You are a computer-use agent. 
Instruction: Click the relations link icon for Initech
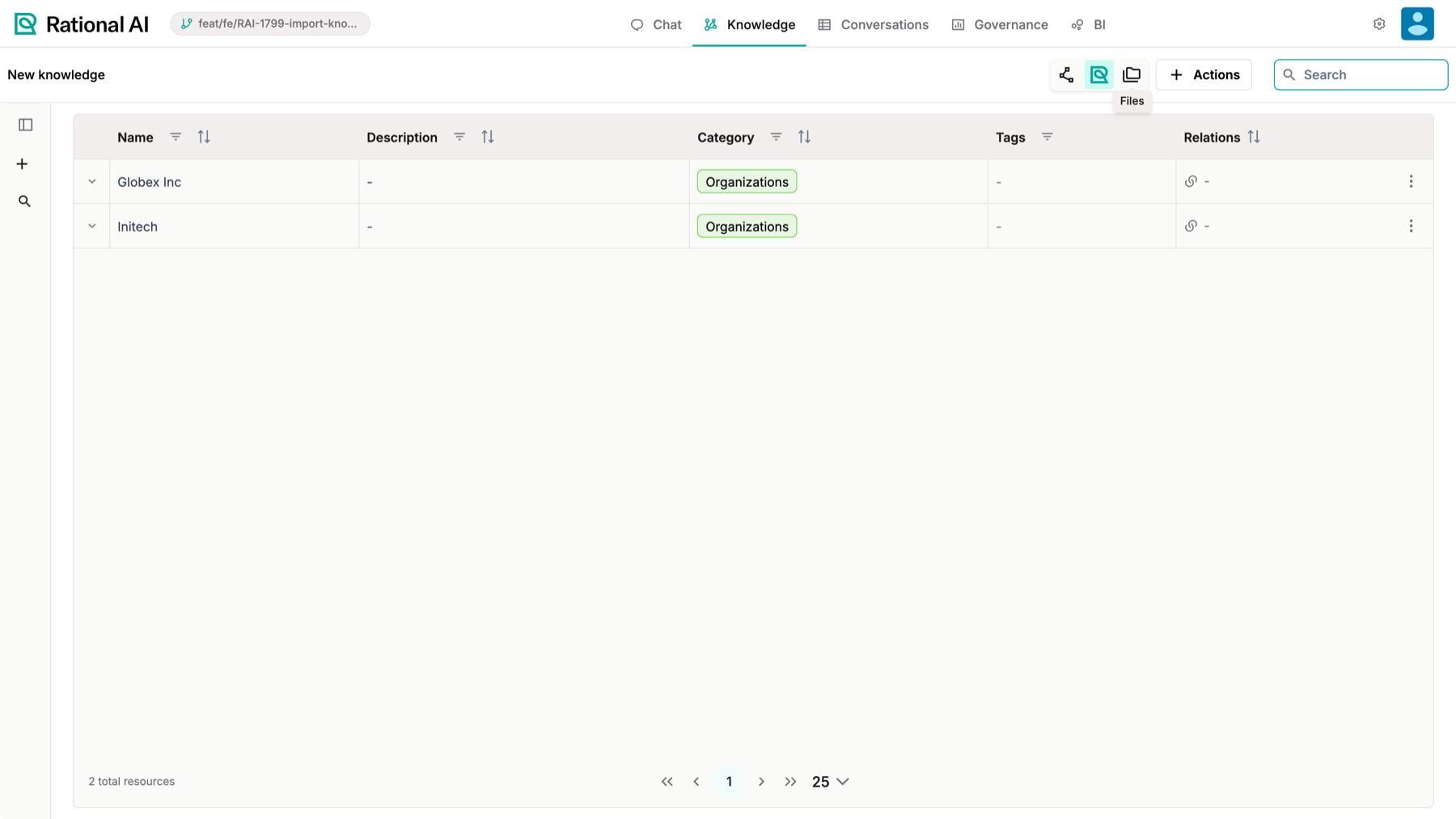1191,226
